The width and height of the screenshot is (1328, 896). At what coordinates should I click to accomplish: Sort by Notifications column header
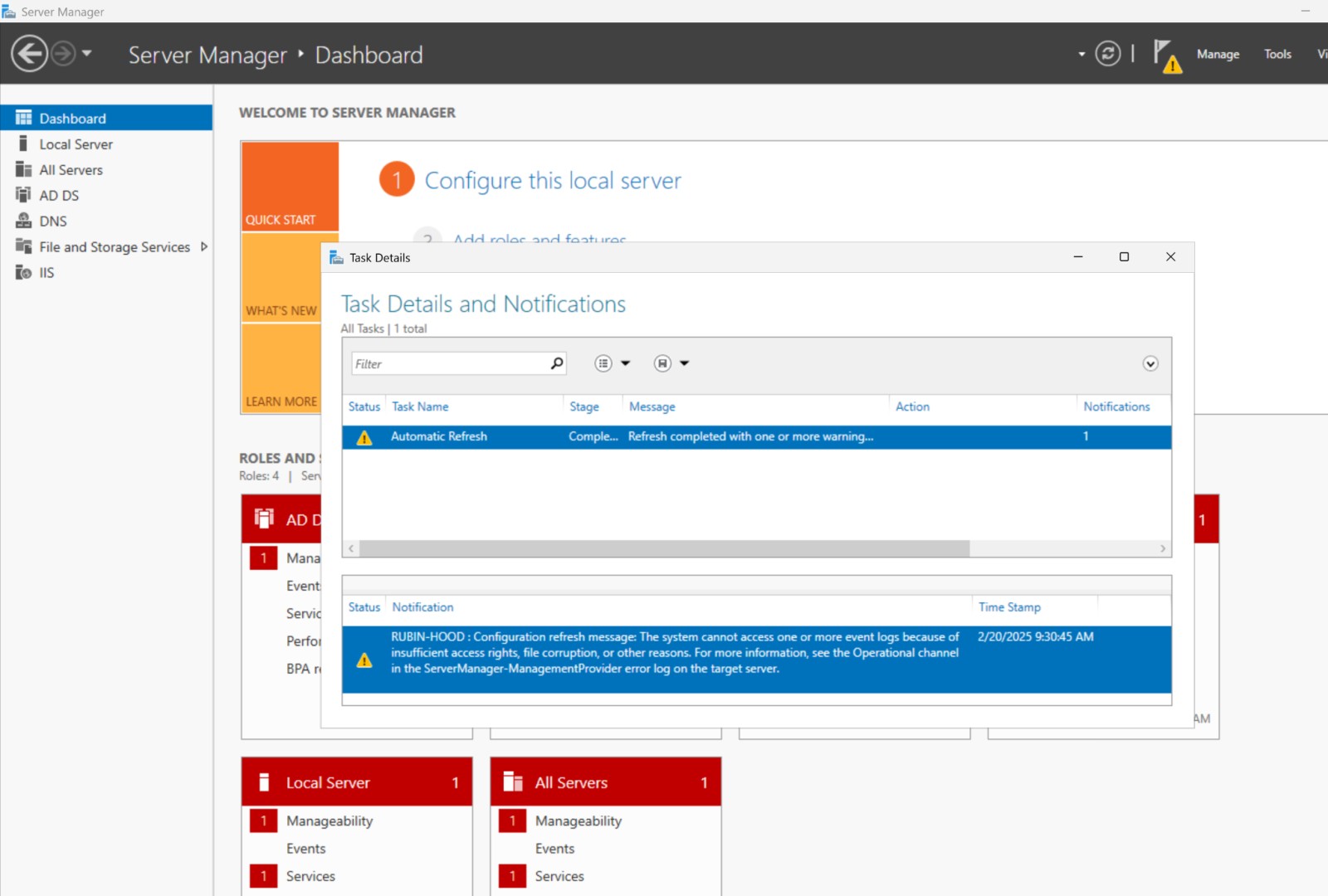pyautogui.click(x=1116, y=407)
